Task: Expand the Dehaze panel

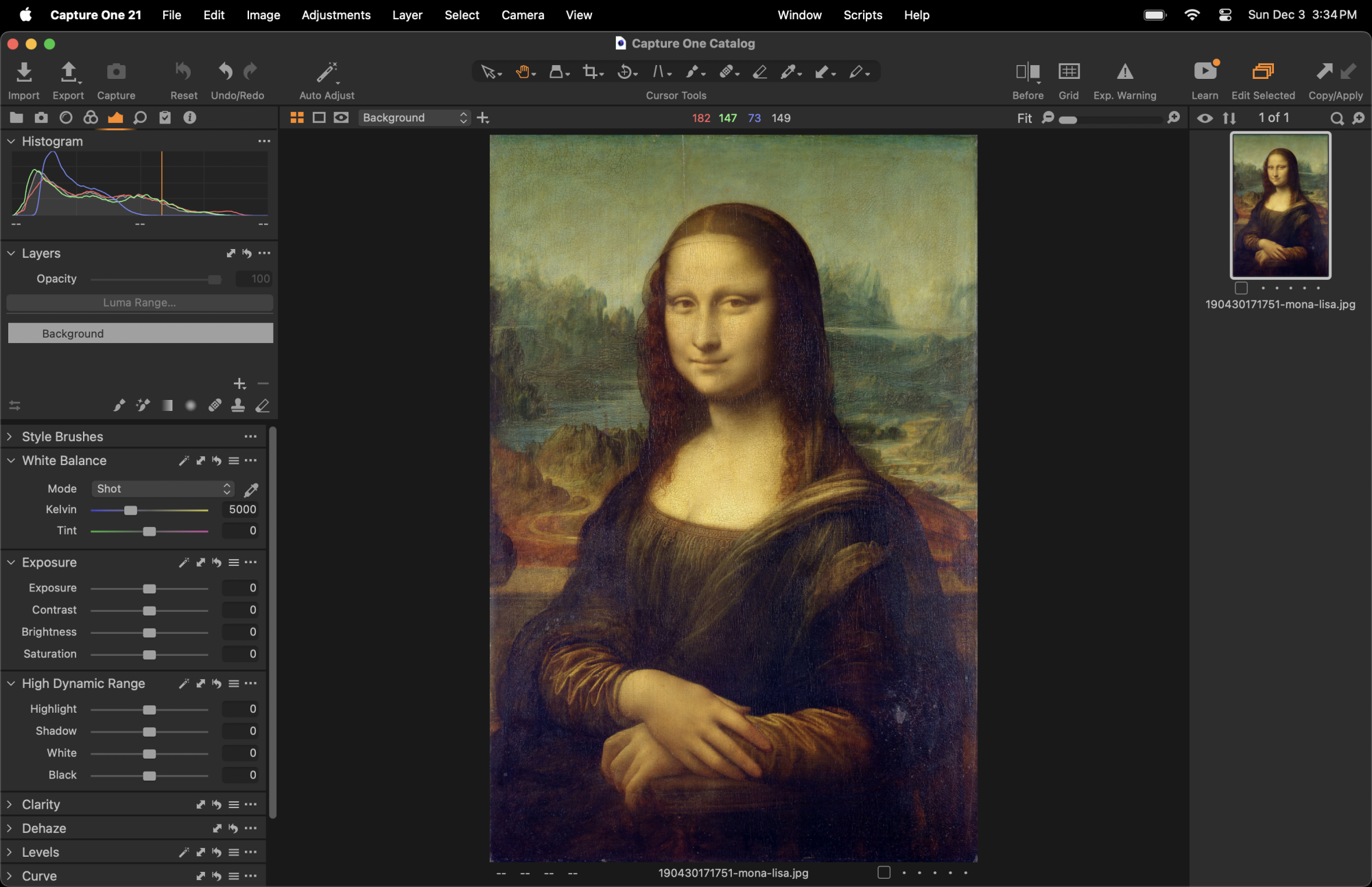Action: click(x=10, y=829)
